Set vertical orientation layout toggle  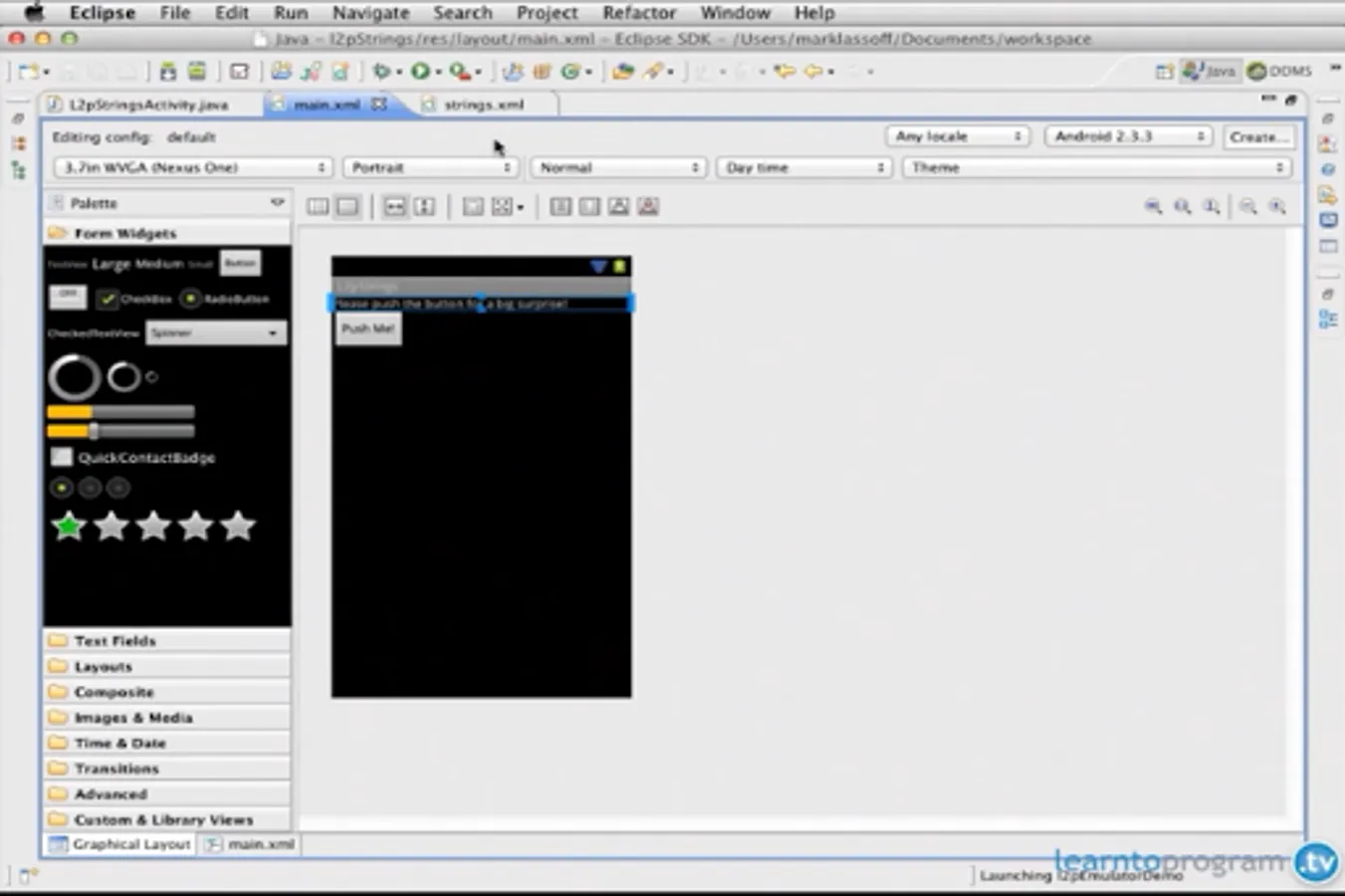click(347, 206)
